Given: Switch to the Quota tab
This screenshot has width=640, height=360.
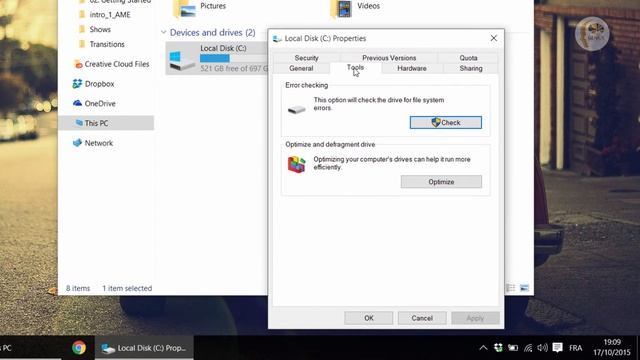Looking at the screenshot, I should click(468, 58).
